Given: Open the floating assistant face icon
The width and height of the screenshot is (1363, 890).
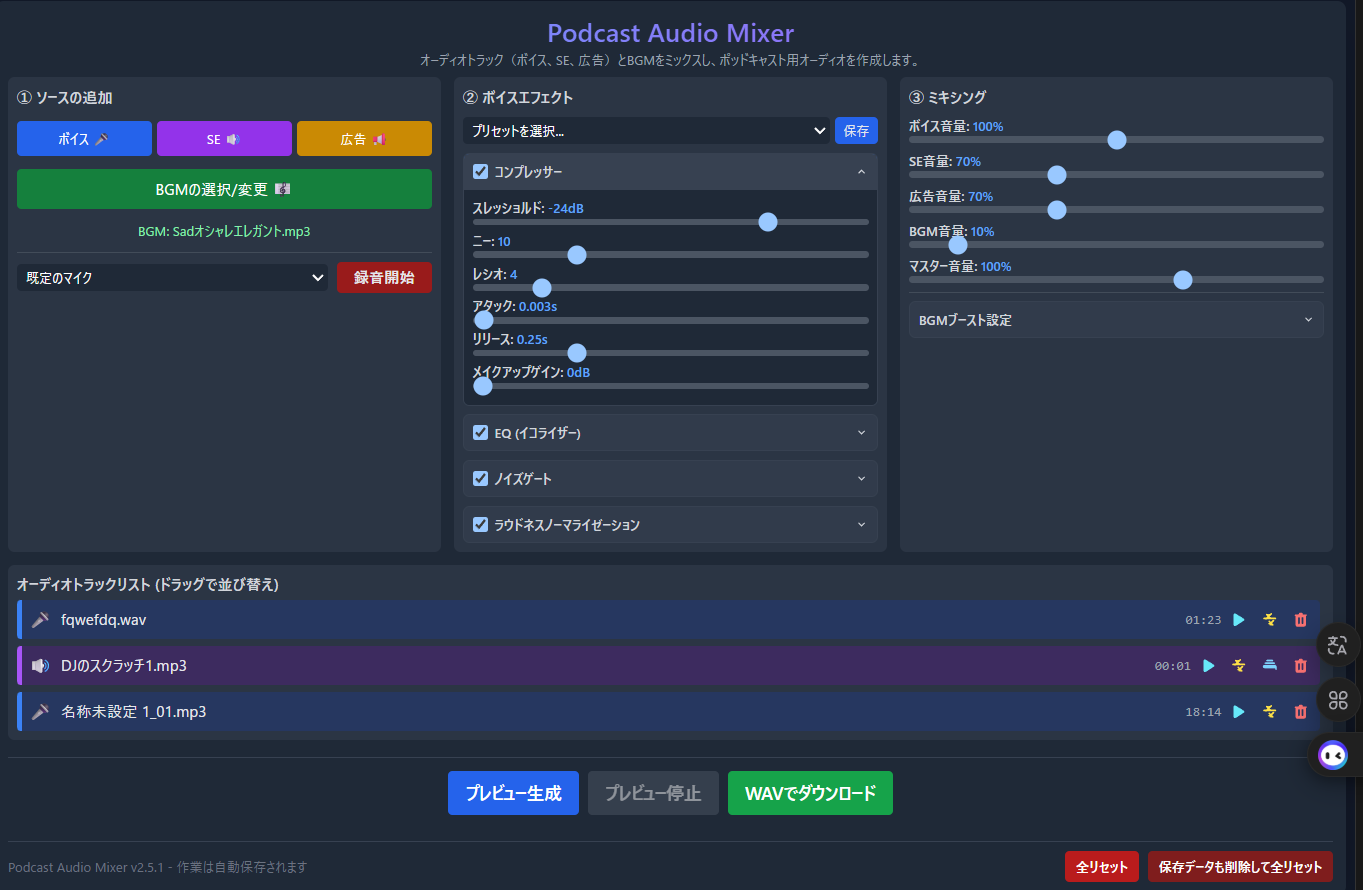Looking at the screenshot, I should tap(1334, 755).
